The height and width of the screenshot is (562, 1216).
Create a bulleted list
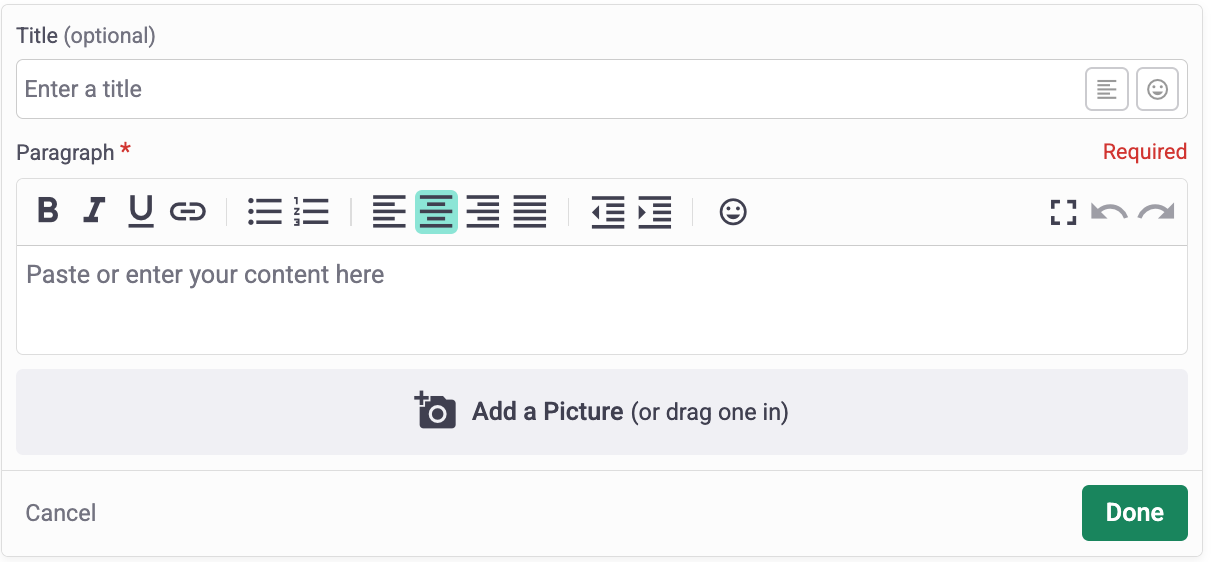(265, 211)
